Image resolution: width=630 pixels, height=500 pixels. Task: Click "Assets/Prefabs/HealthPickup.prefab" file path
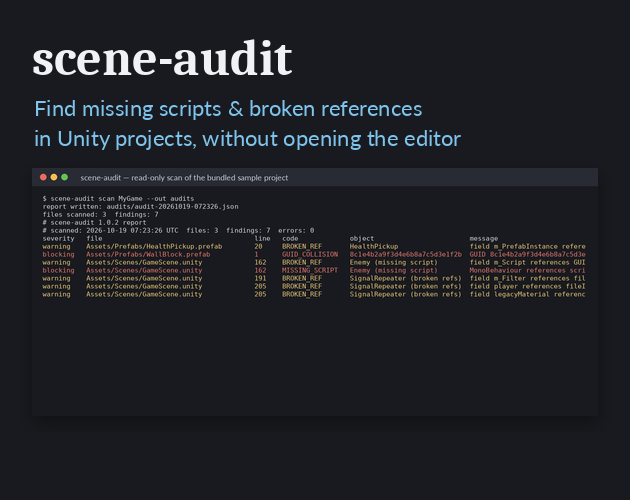pos(154,246)
